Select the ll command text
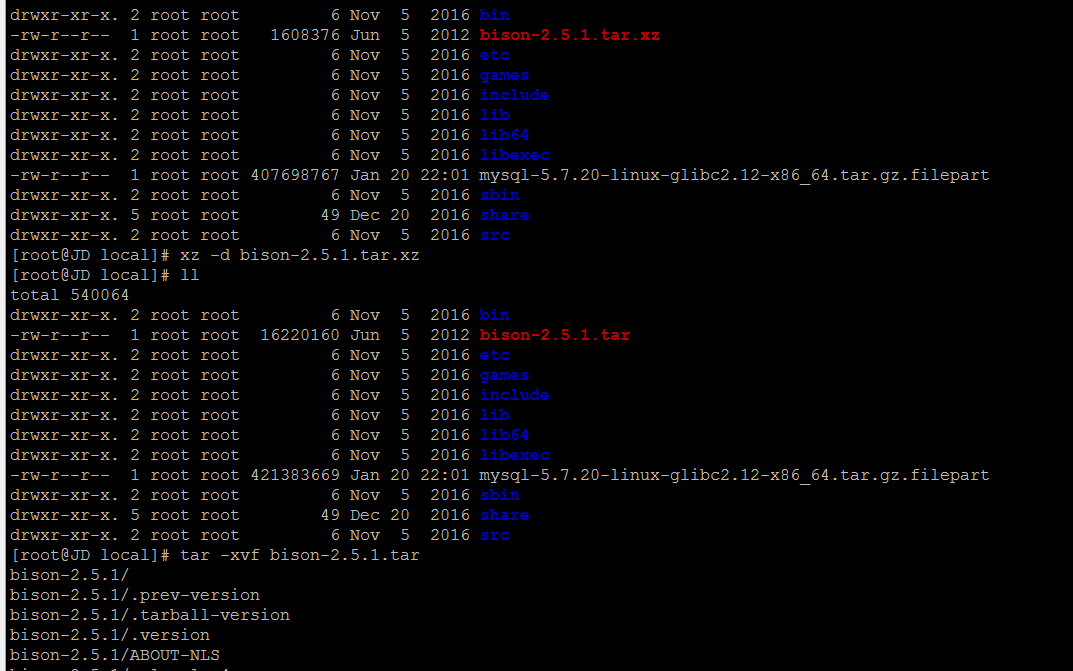Viewport: 1073px width, 671px height. pos(190,274)
